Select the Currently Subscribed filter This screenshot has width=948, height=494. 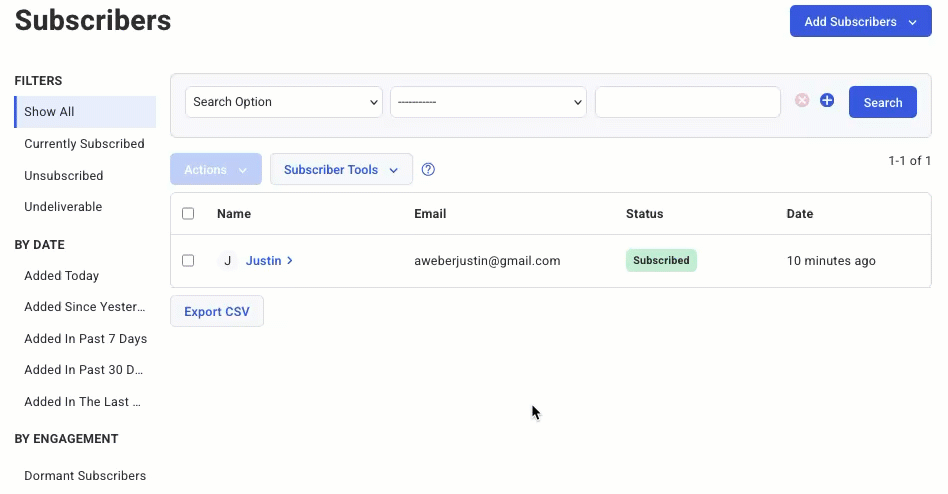coord(84,144)
